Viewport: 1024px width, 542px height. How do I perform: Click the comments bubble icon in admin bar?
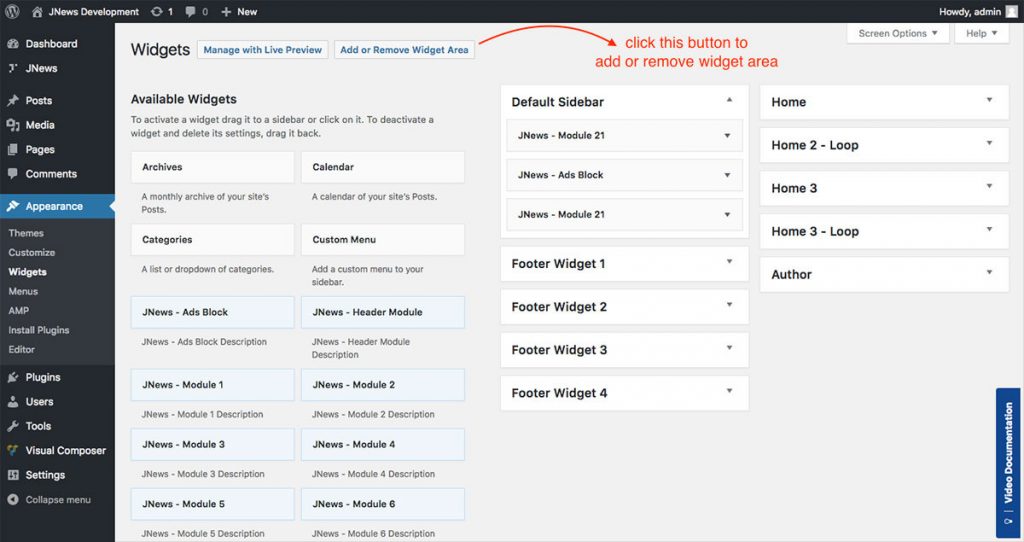coord(192,12)
